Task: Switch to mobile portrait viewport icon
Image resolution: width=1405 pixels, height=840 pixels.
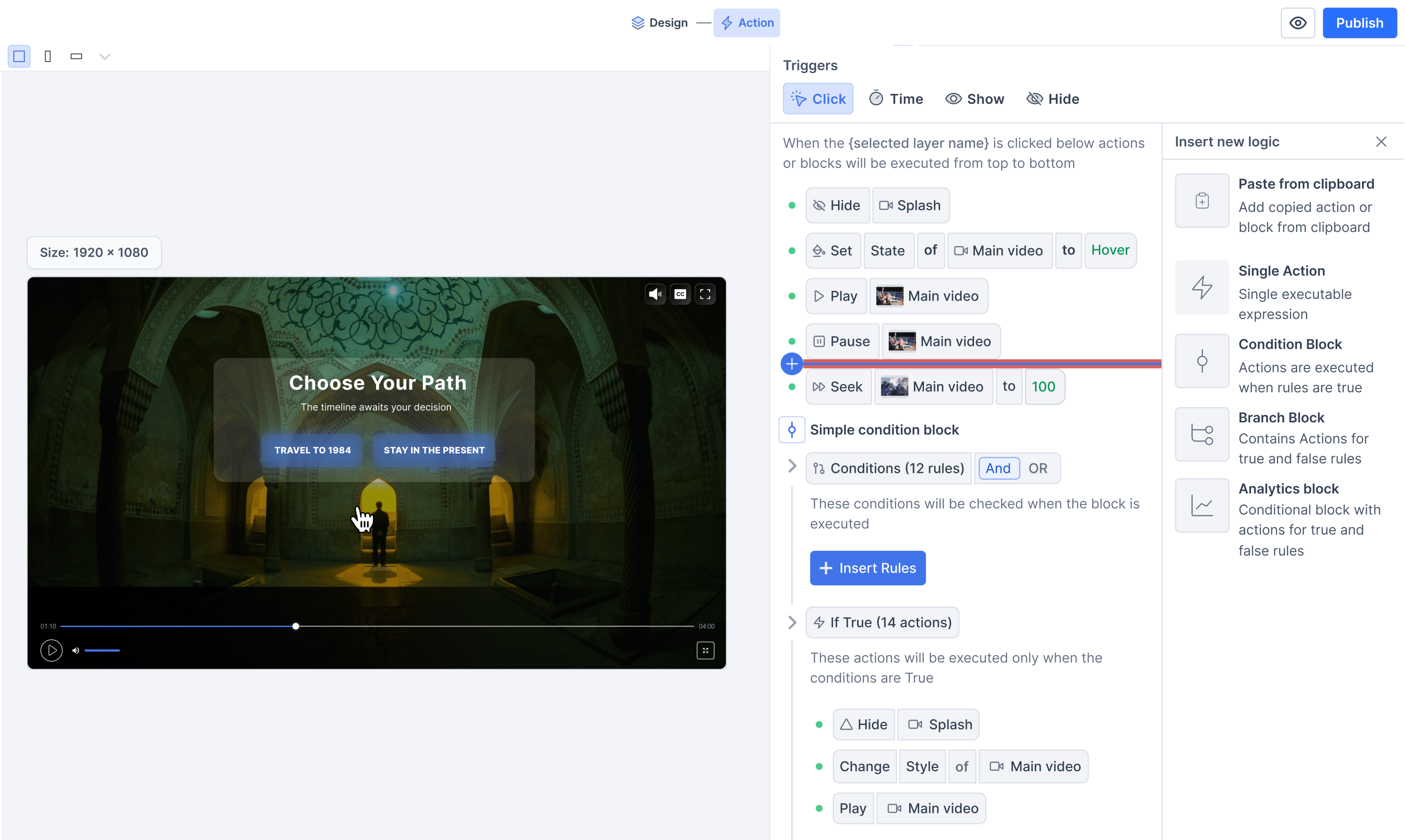Action: click(x=48, y=56)
